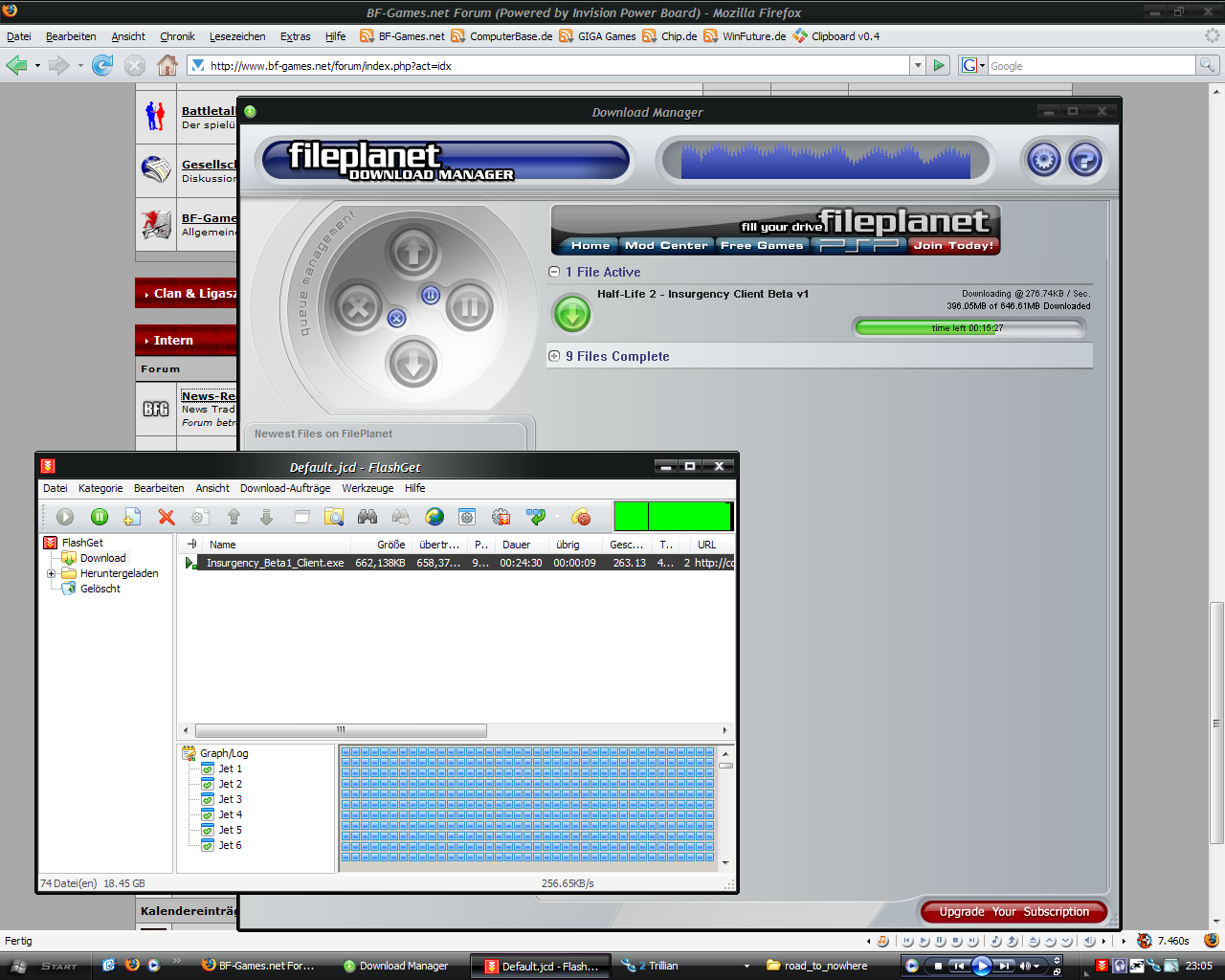Open ComputerBase.de bookmark
The width and height of the screenshot is (1225, 980).
coord(501,36)
